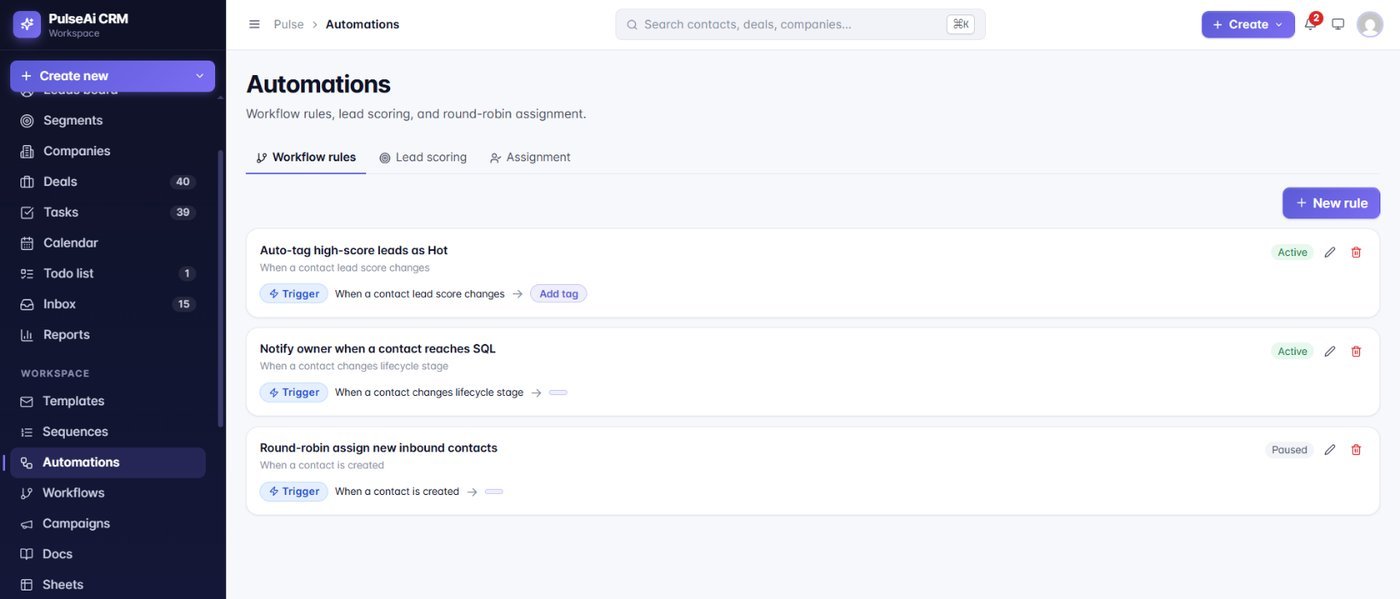Click the sidebar vertical scrollbar

pos(221,288)
